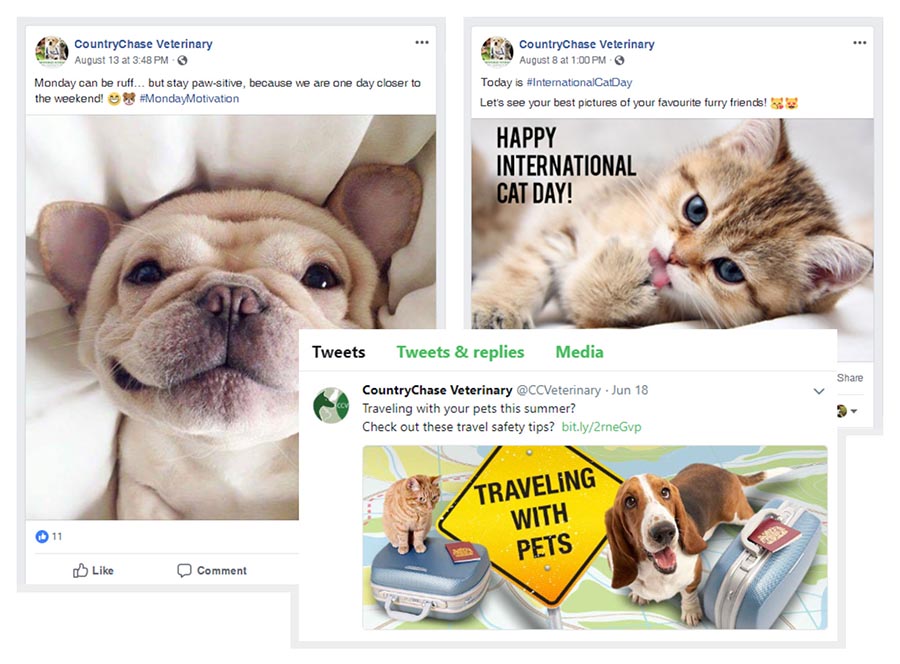The image size is (900, 664).
Task: Open three-dot options on International Cat Day post
Action: pyautogui.click(x=860, y=43)
